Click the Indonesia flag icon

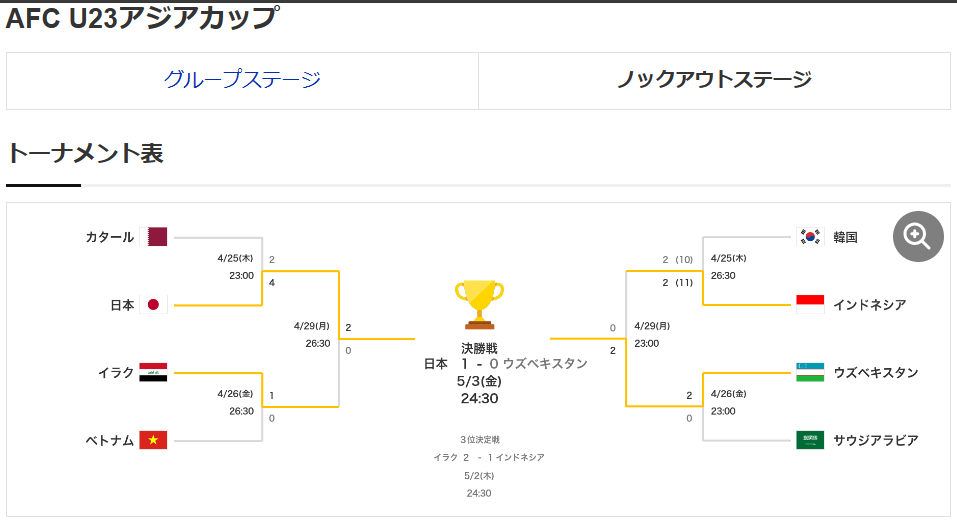coord(810,304)
